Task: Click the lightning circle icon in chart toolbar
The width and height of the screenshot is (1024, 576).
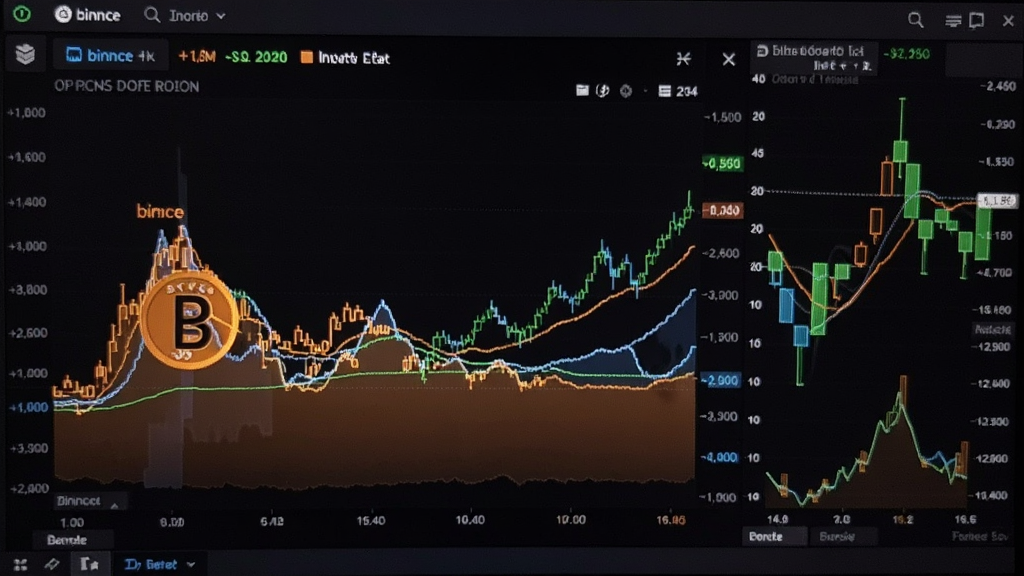Action: pyautogui.click(x=603, y=91)
